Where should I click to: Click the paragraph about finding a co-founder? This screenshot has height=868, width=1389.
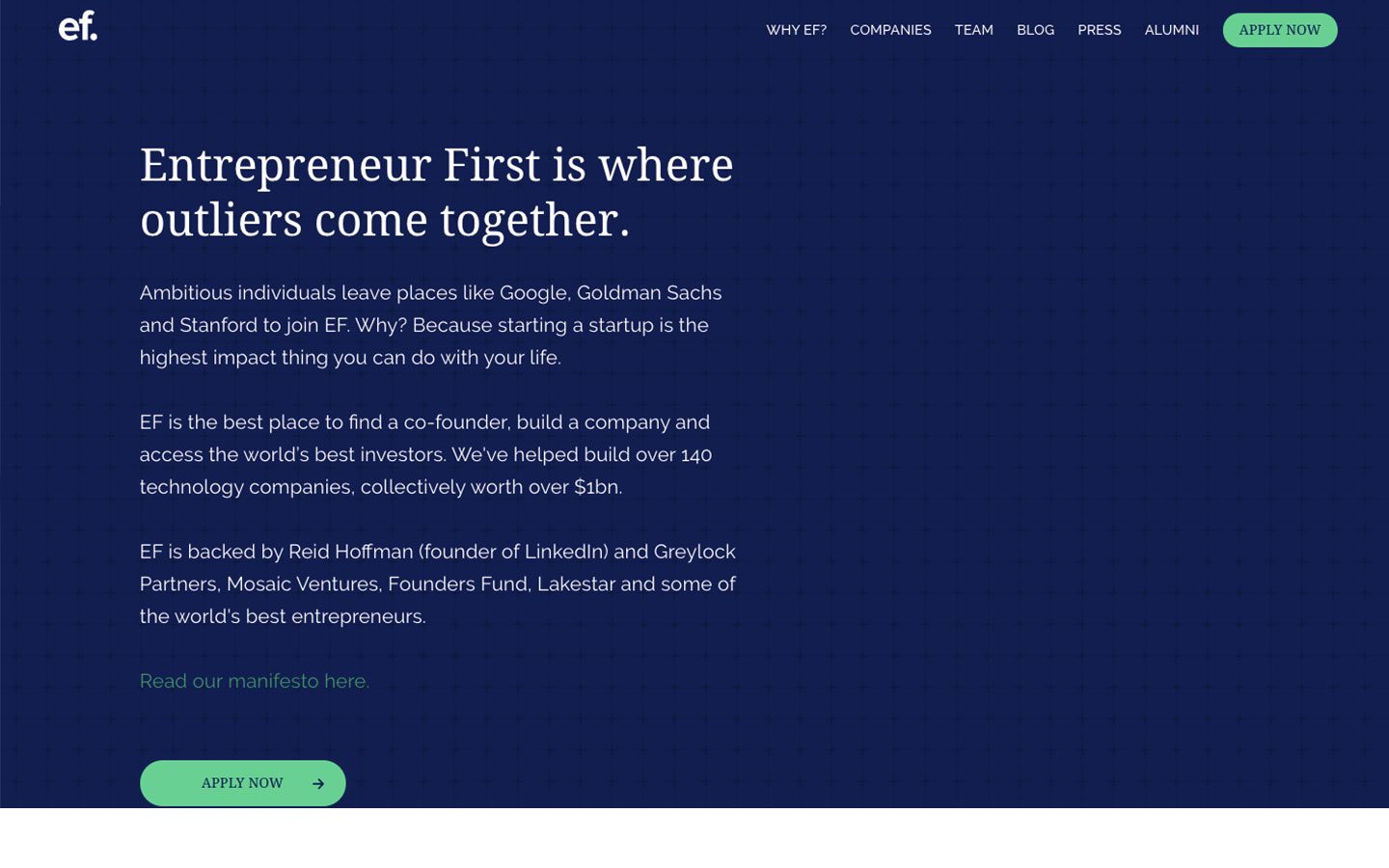click(426, 454)
